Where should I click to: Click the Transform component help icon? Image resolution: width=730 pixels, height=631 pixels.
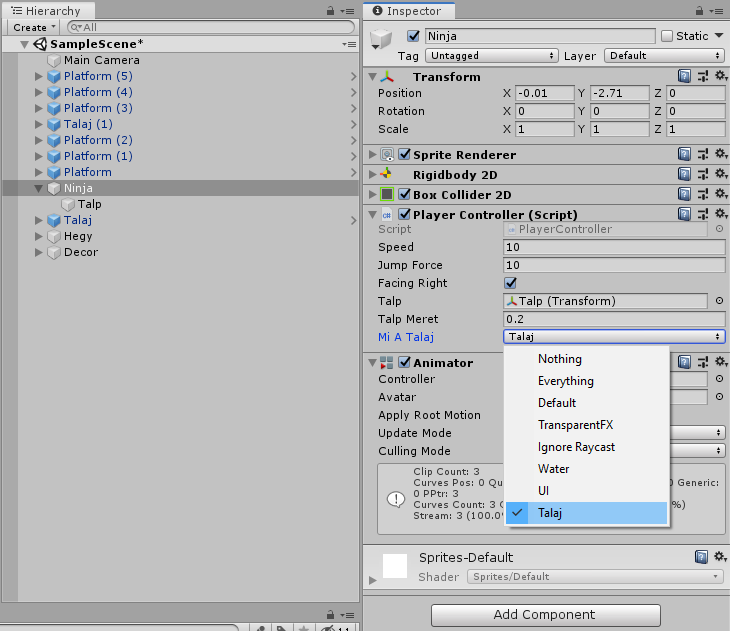point(684,76)
